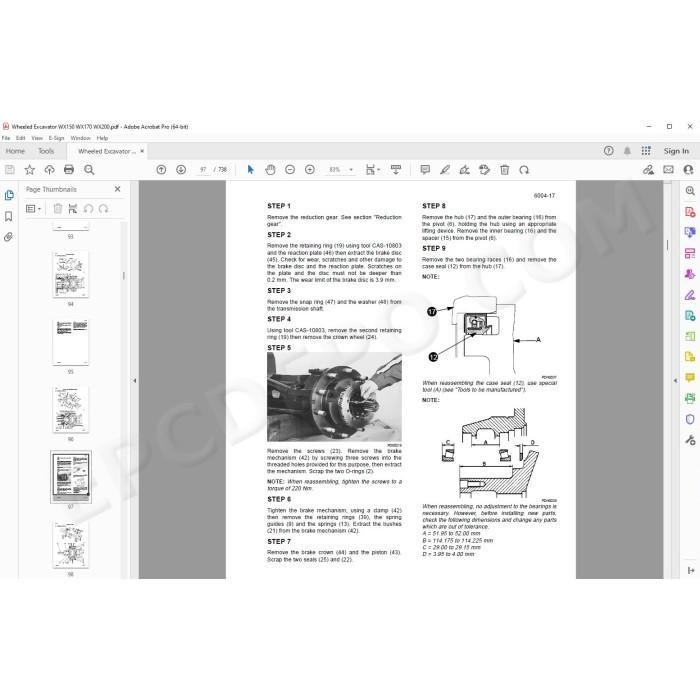The height and width of the screenshot is (700, 700).
Task: Open the Help menu
Action: pyautogui.click(x=102, y=138)
